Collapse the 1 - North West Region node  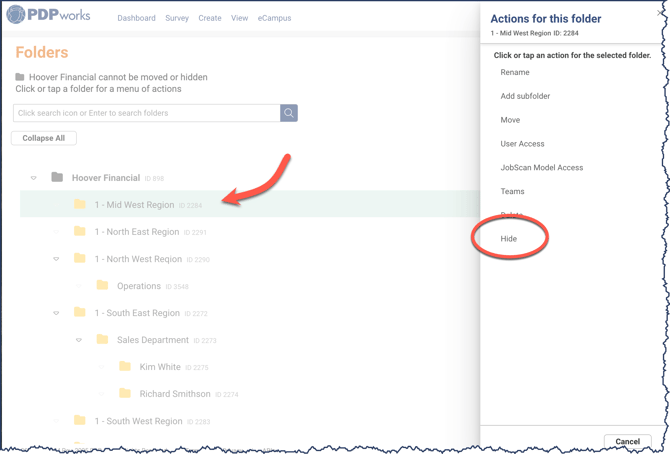[56, 259]
